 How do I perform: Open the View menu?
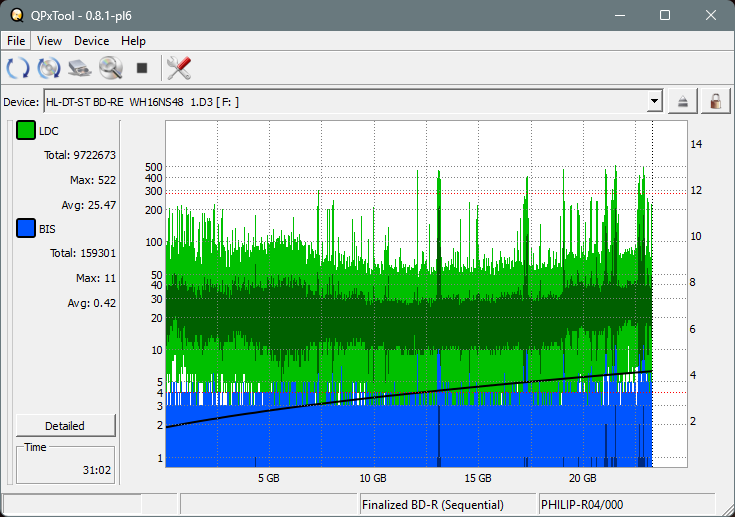[x=49, y=41]
